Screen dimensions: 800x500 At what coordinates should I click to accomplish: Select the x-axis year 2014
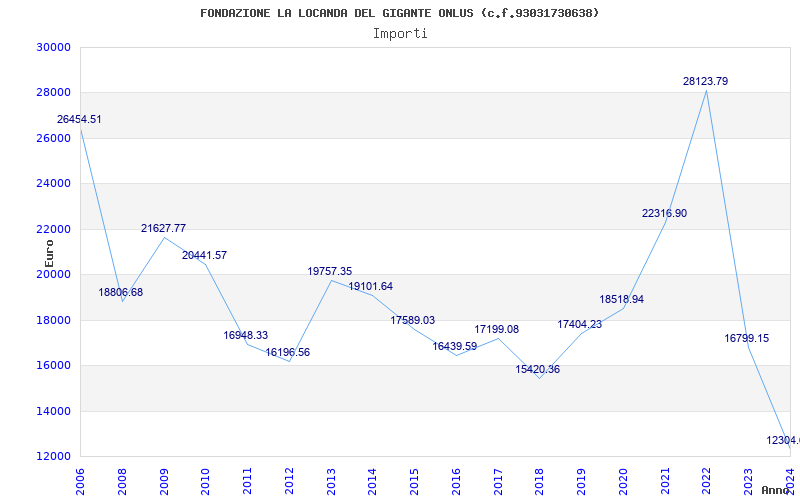click(372, 481)
